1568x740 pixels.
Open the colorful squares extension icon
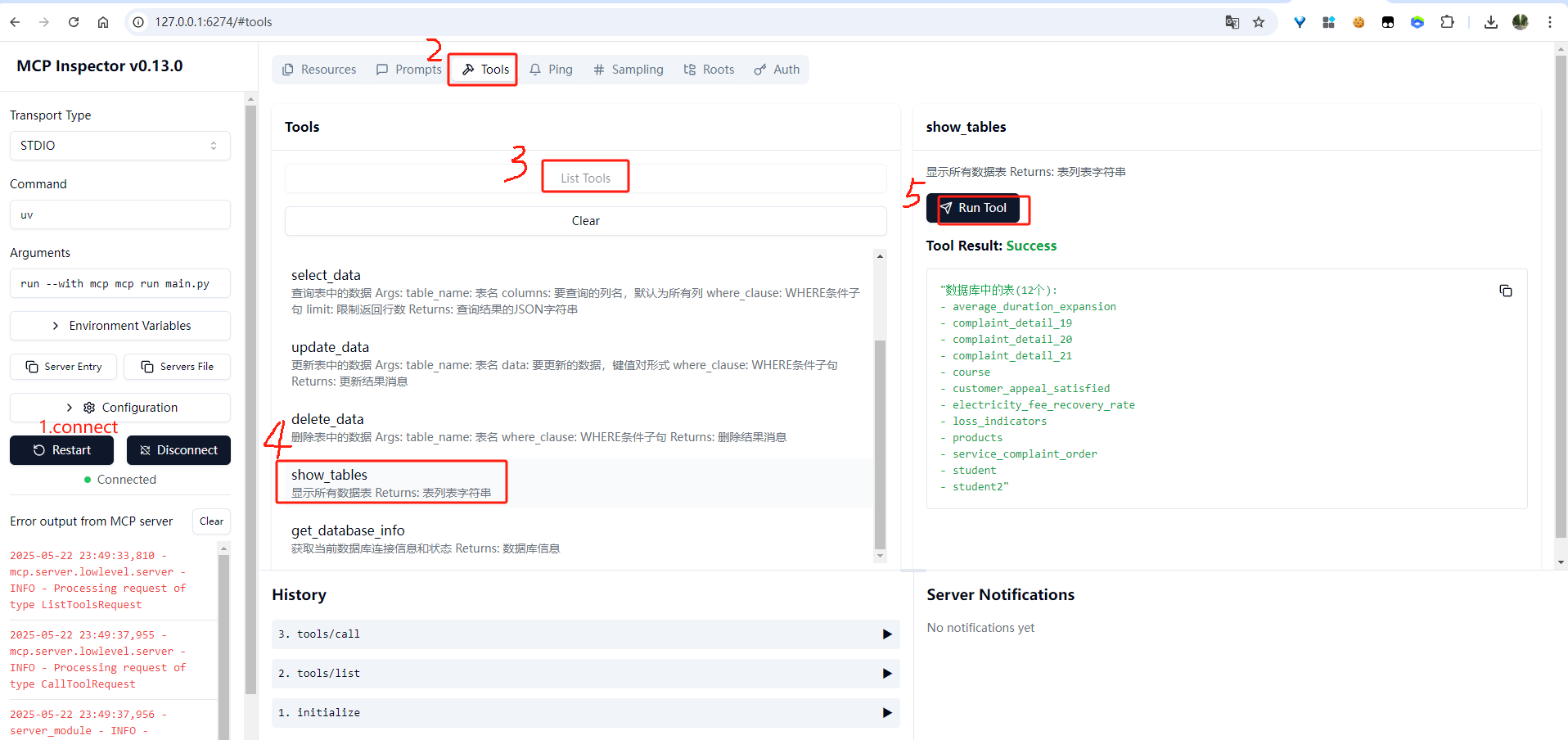pos(1328,22)
